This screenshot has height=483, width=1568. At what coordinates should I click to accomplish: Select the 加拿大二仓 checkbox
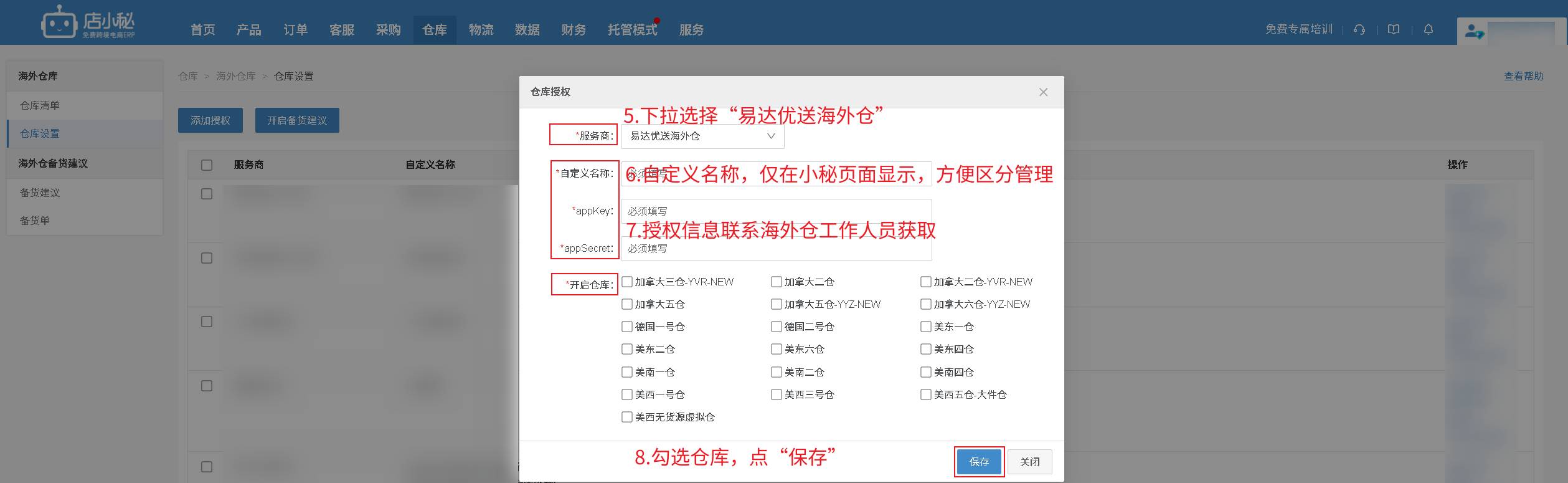point(777,282)
